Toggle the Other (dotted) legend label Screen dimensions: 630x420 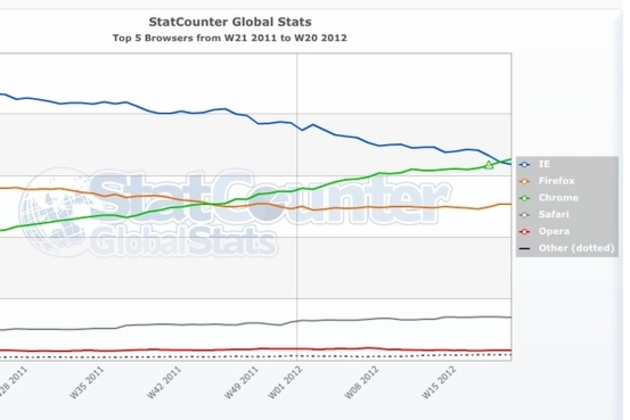point(576,247)
